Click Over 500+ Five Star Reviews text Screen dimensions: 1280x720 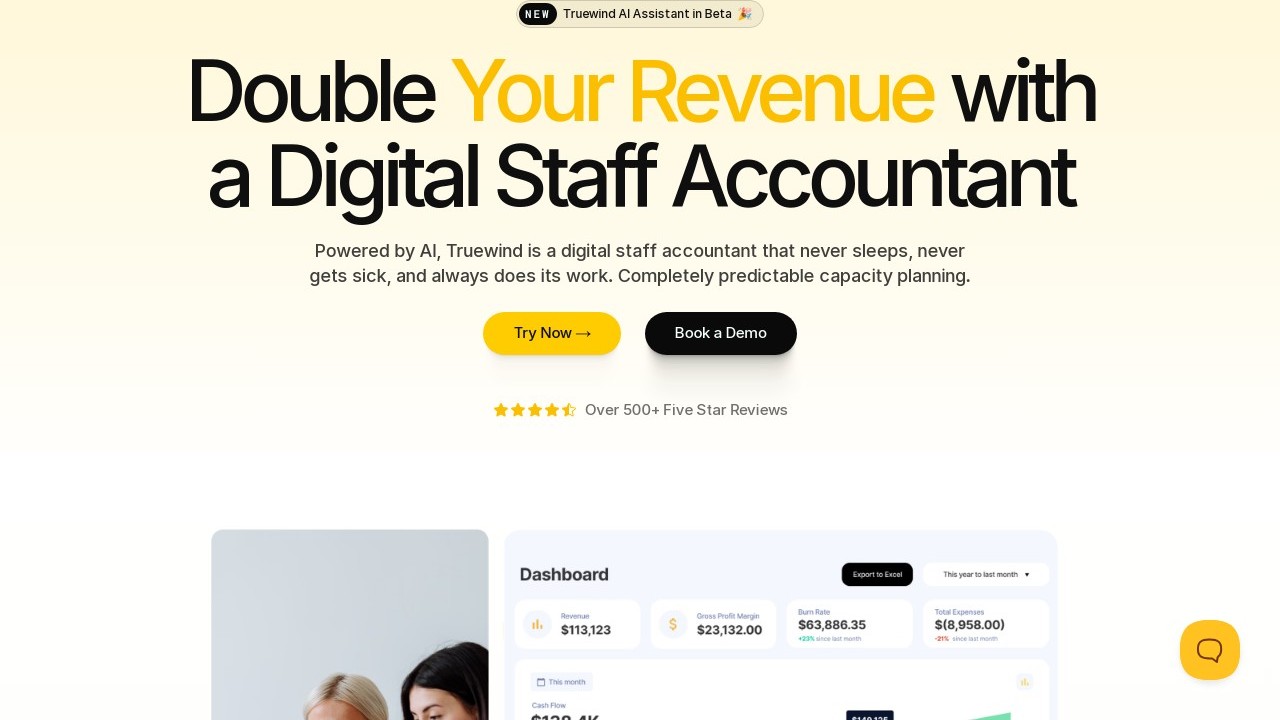pyautogui.click(x=686, y=410)
